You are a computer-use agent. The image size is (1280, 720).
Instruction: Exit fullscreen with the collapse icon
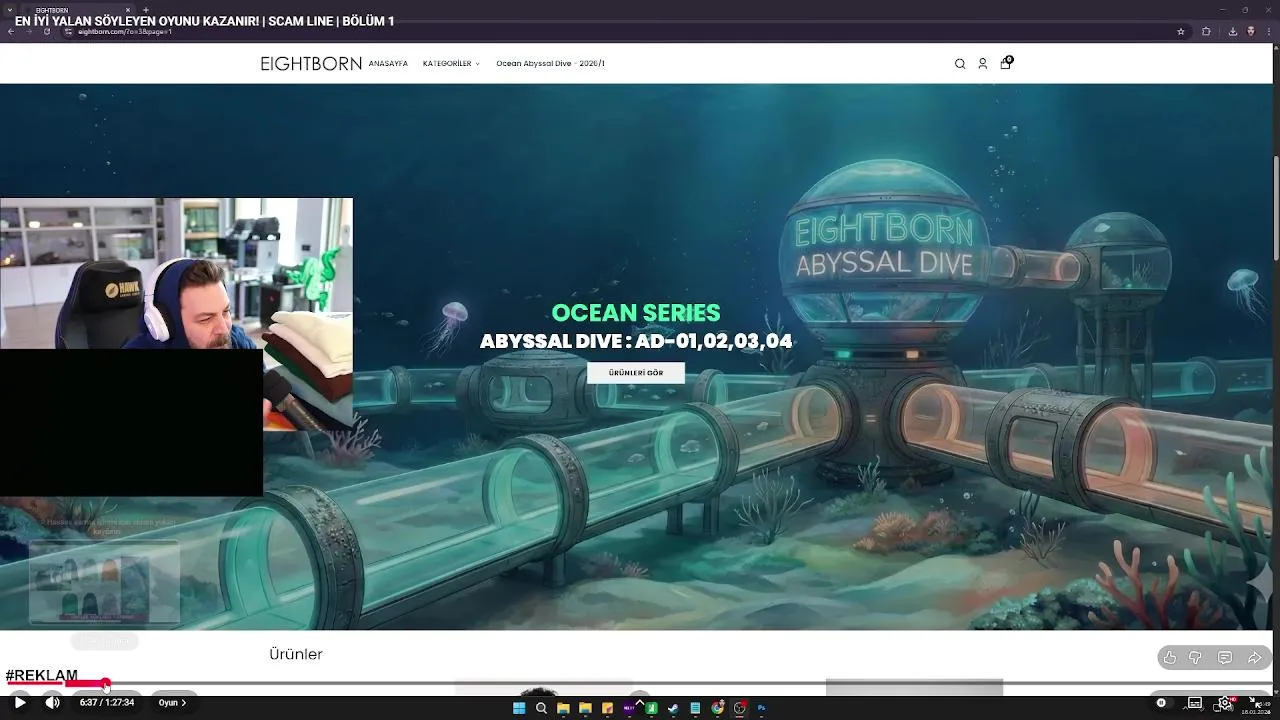1256,702
